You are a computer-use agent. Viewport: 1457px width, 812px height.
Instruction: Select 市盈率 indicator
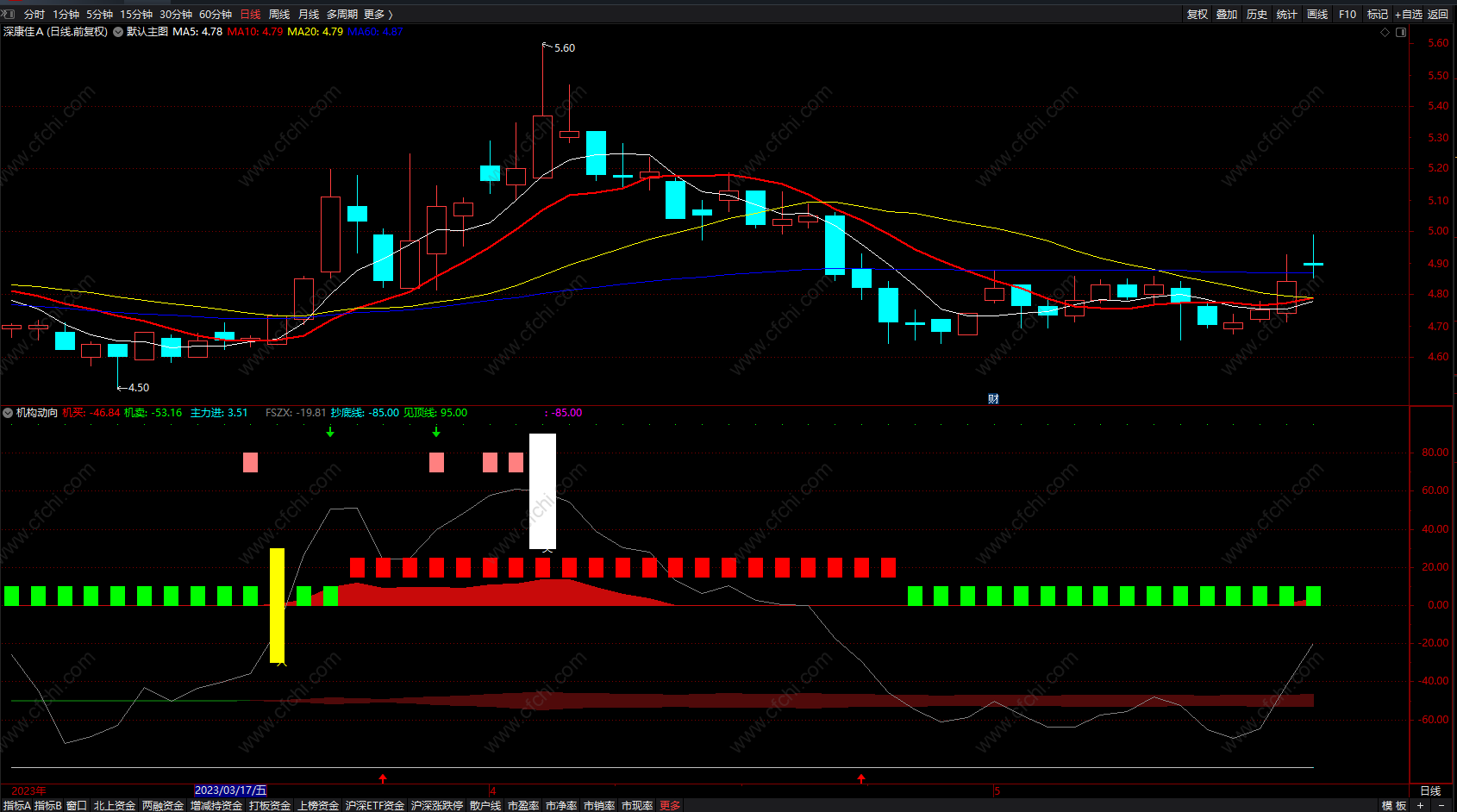click(x=523, y=805)
